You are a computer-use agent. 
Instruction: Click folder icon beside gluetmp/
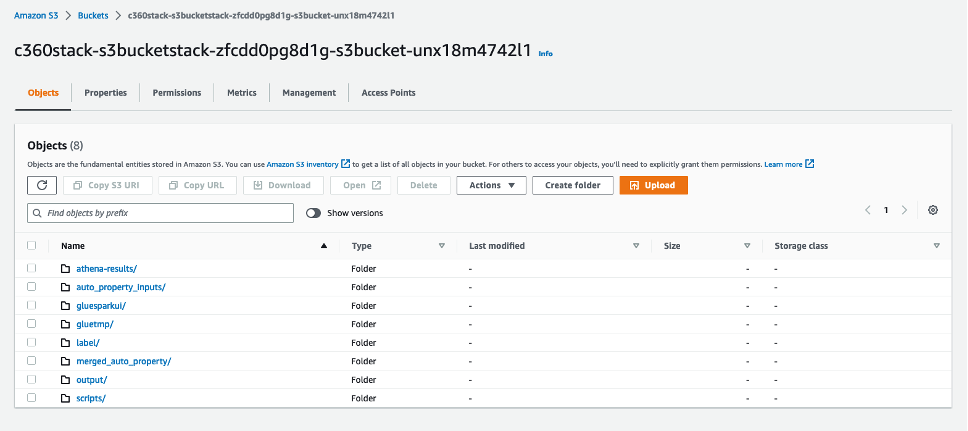65,324
